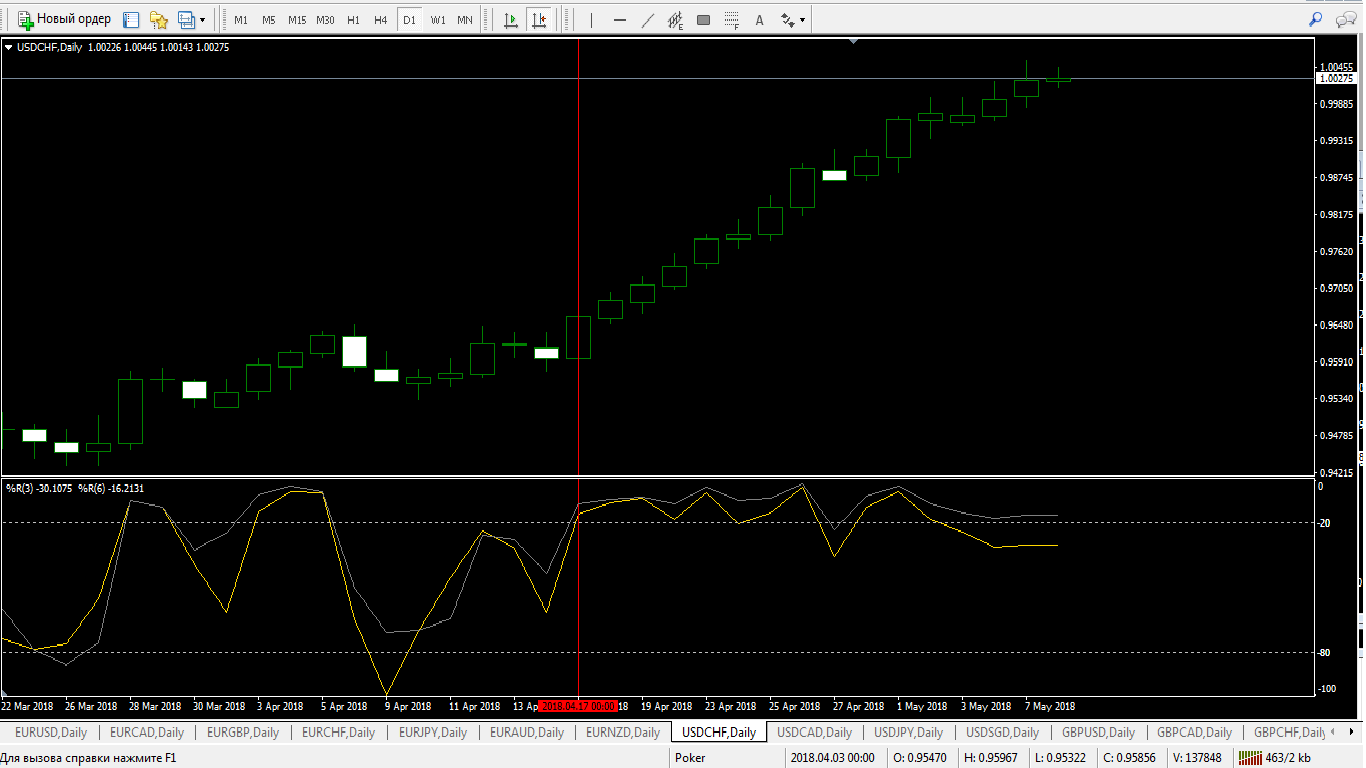Switch timeframe to W1

pos(438,20)
